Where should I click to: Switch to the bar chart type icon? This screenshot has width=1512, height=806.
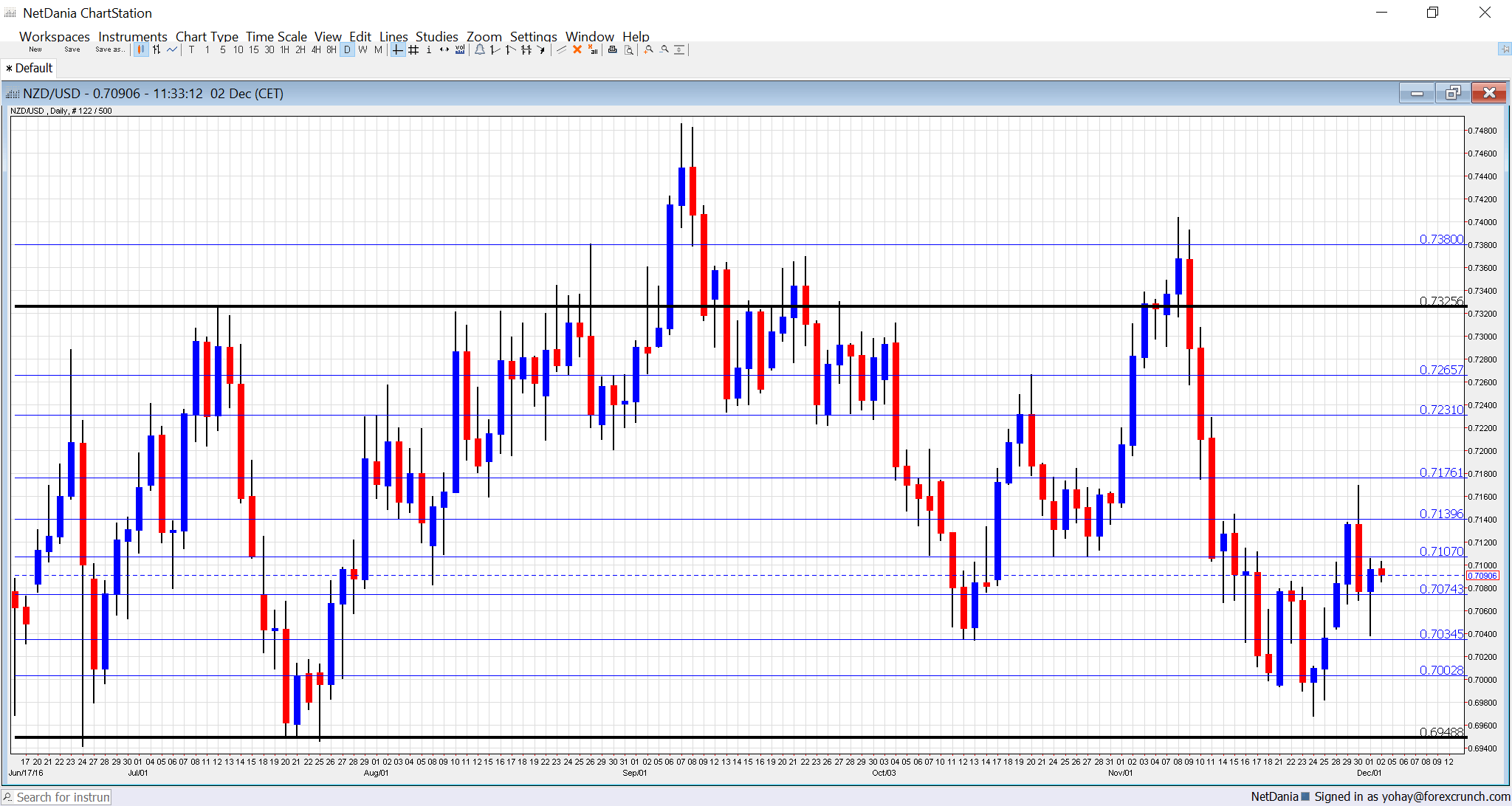[157, 50]
